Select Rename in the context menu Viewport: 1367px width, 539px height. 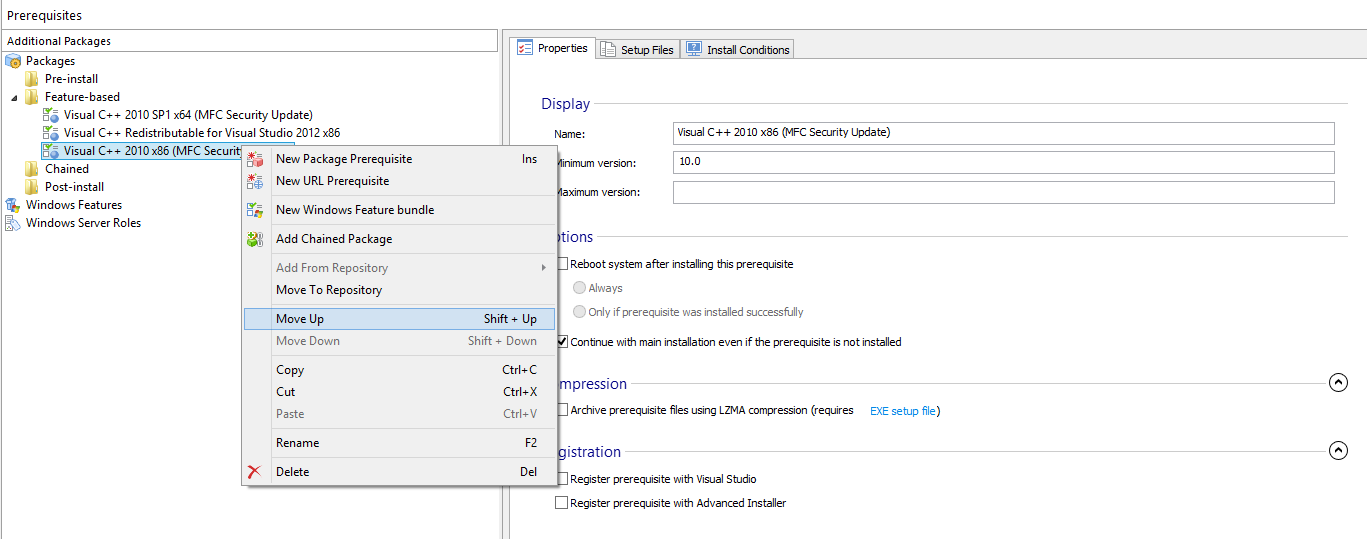(298, 443)
